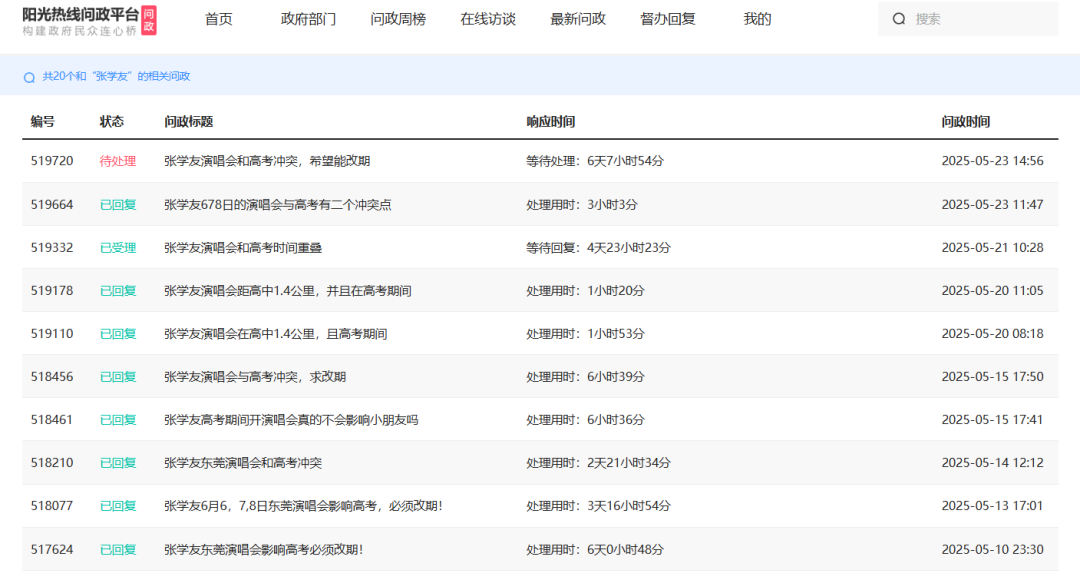Click the 待处理 status of 519720

(x=118, y=161)
